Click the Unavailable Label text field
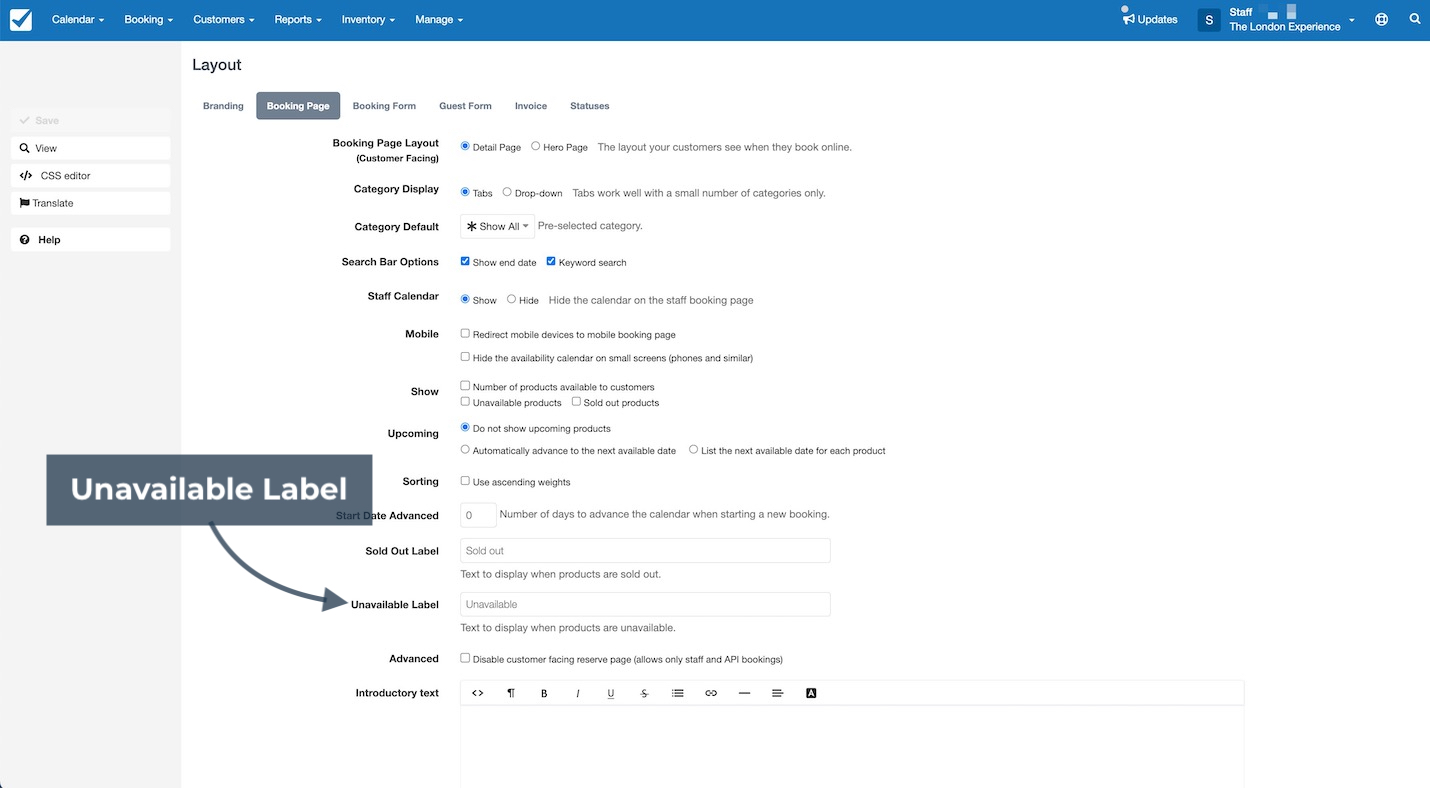This screenshot has width=1430, height=788. [x=645, y=604]
